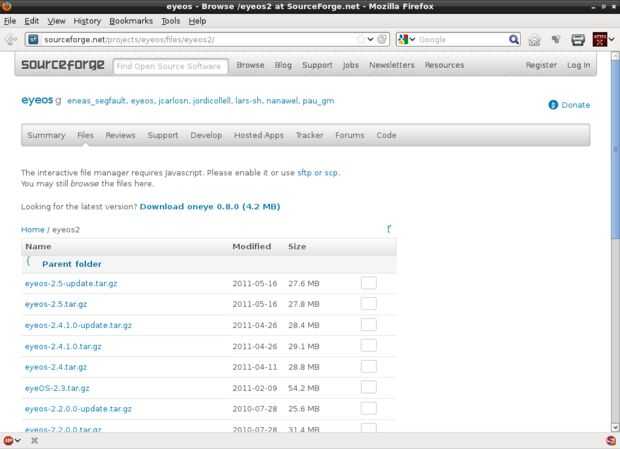620x449 pixels.
Task: Open the Help menu
Action: [197, 21]
